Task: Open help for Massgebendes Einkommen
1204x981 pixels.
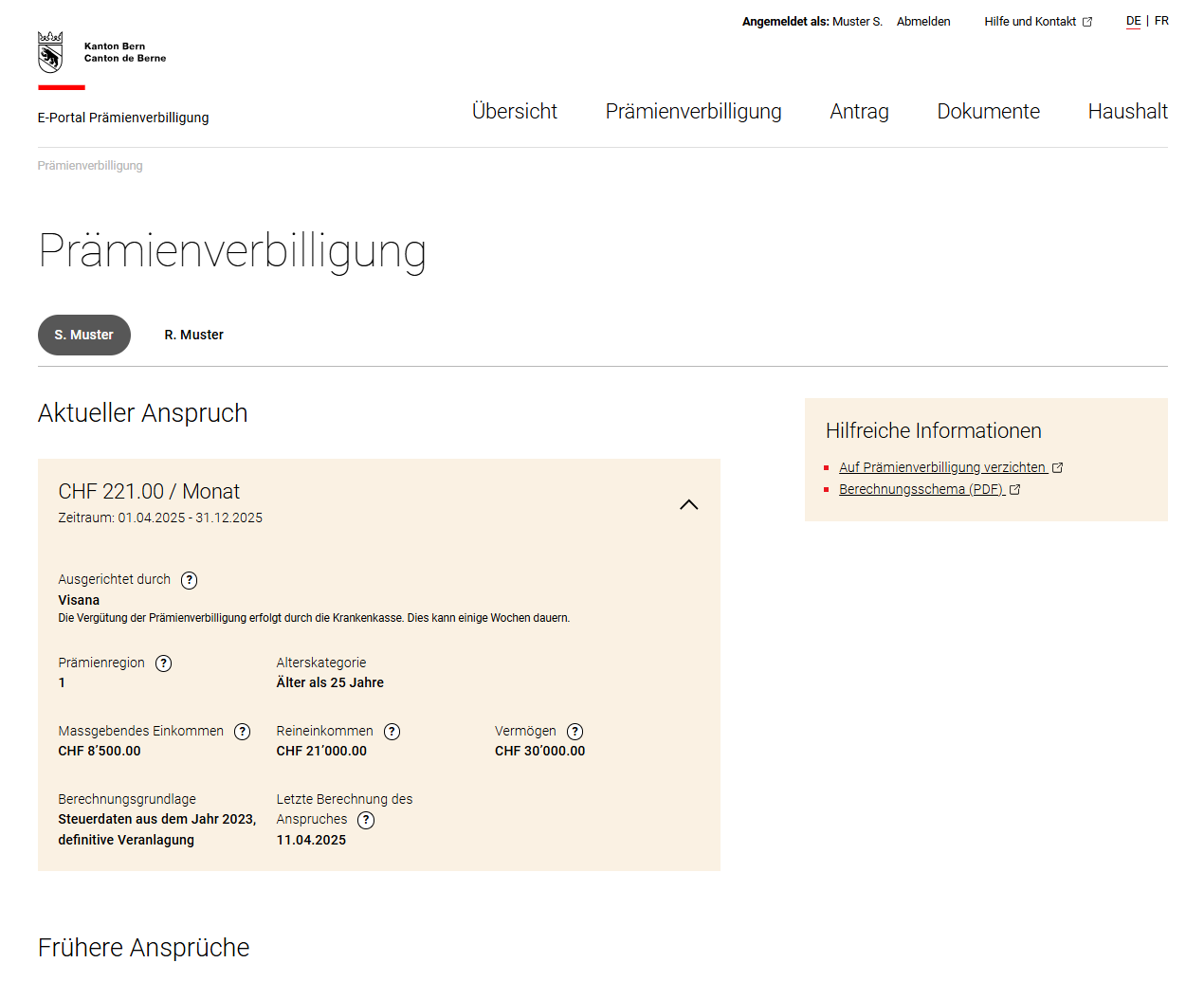Action: pyautogui.click(x=243, y=731)
